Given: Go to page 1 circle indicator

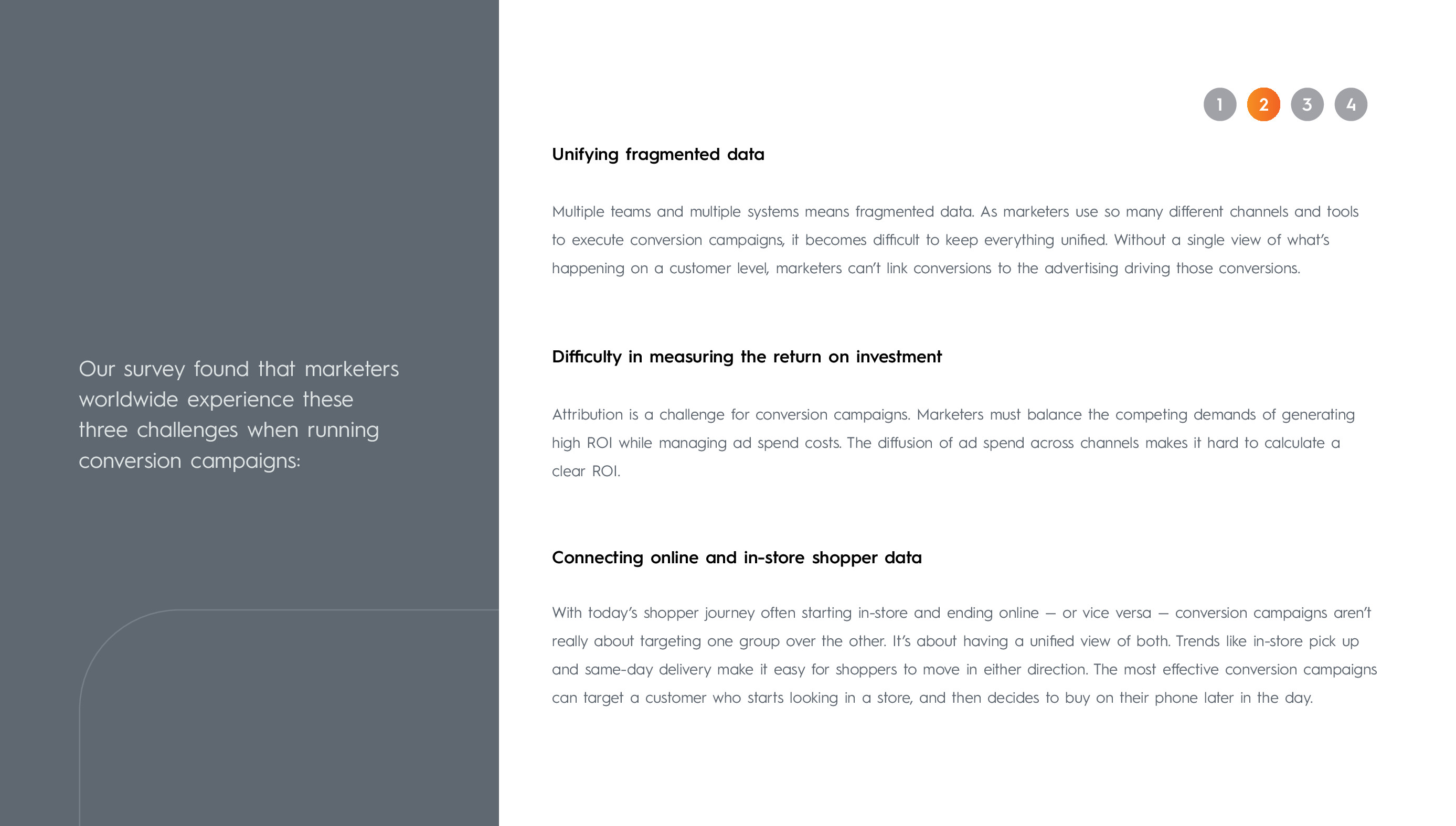Looking at the screenshot, I should point(1219,104).
